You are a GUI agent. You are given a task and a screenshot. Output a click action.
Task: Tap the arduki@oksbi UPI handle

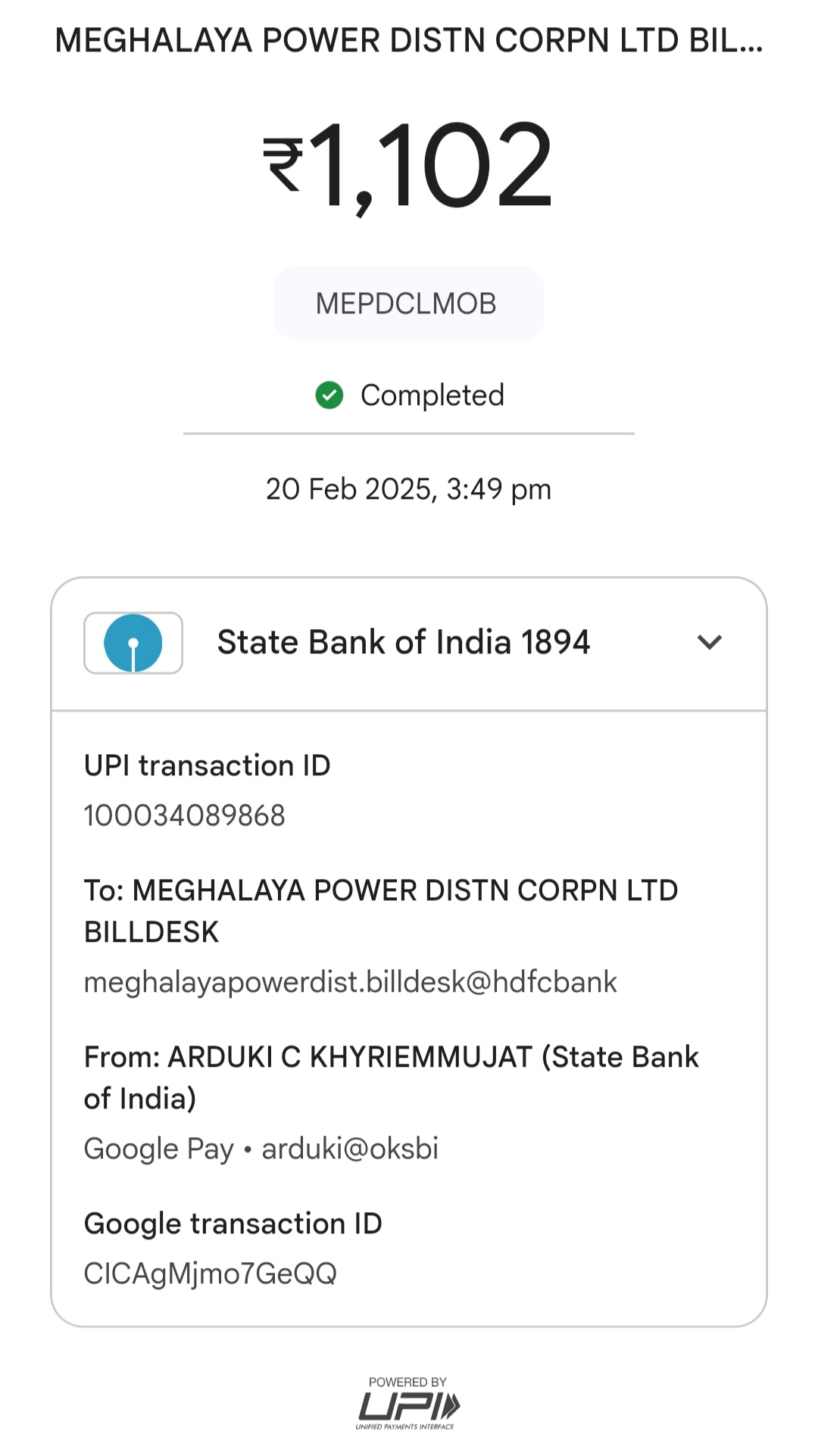[x=350, y=1149]
